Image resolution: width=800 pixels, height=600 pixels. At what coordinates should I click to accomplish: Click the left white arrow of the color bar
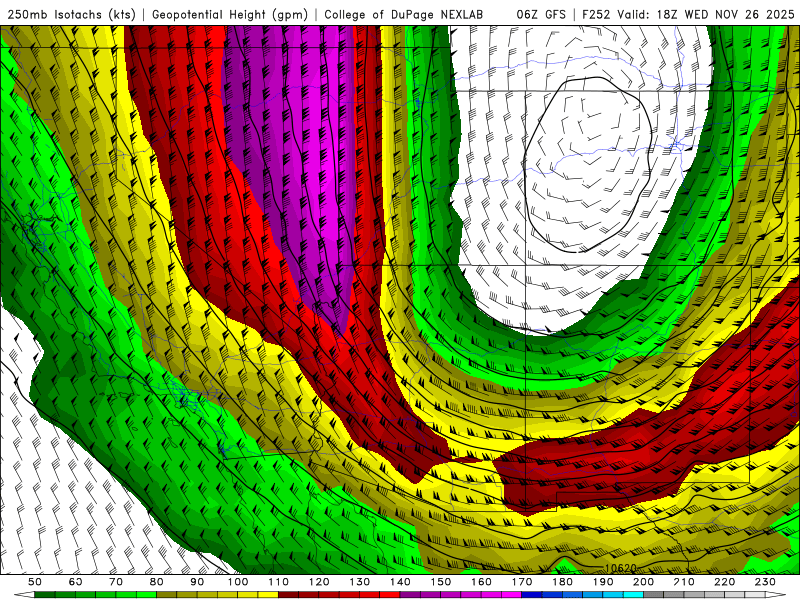tap(24, 595)
